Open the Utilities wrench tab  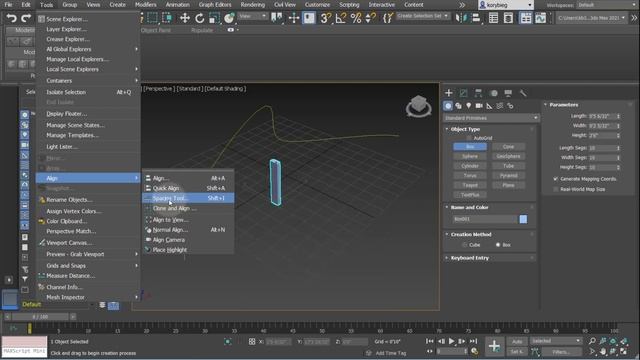coord(523,93)
